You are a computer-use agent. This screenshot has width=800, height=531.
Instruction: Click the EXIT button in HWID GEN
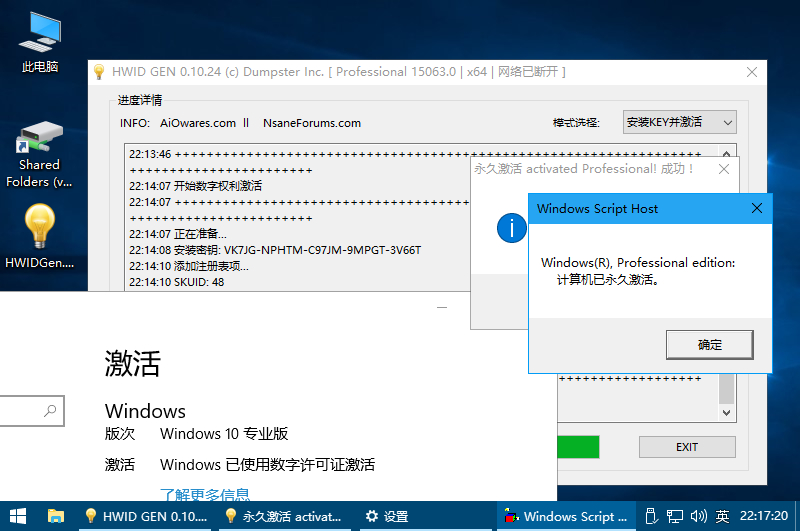coord(687,447)
